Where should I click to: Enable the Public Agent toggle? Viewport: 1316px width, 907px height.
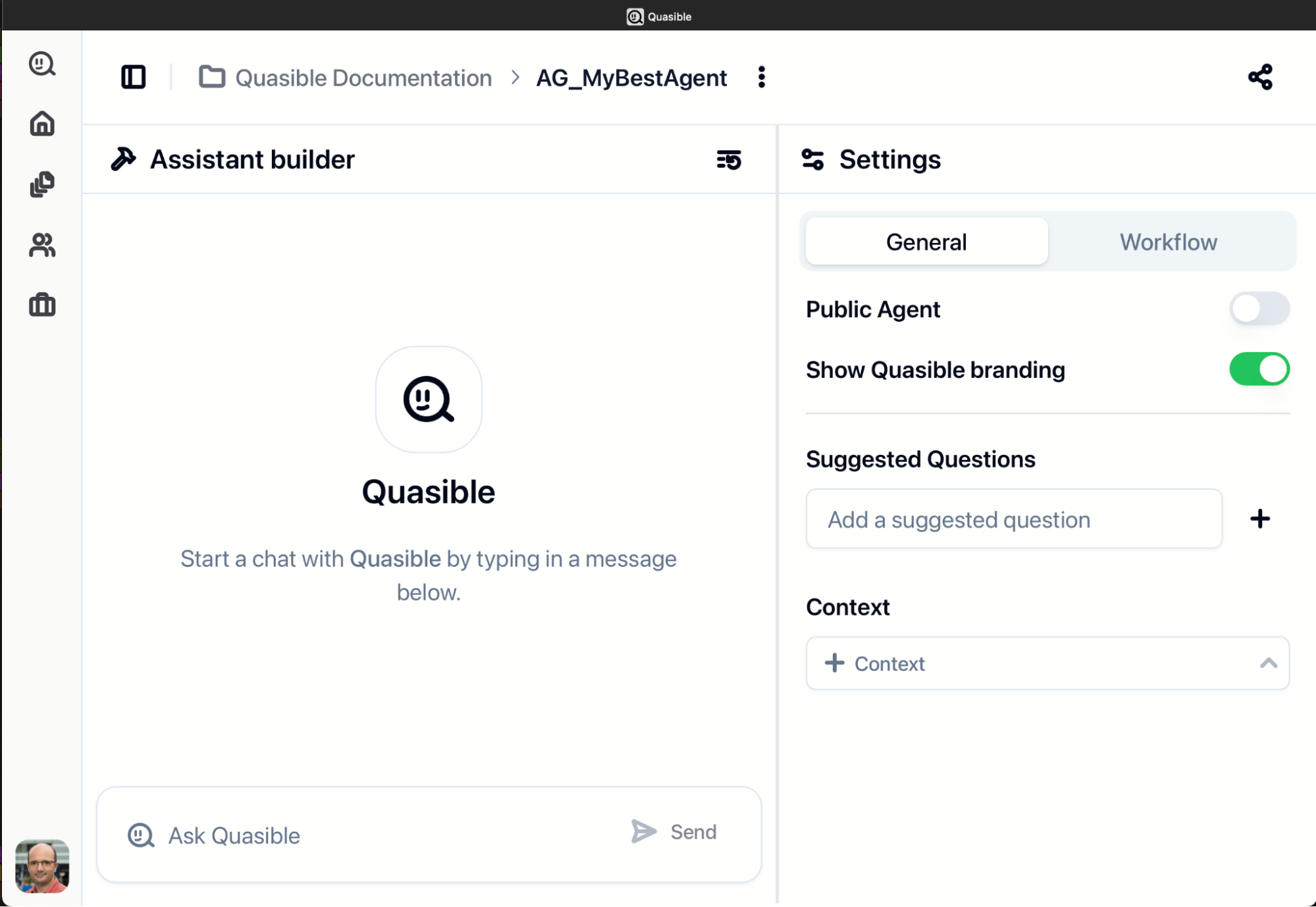(x=1259, y=309)
